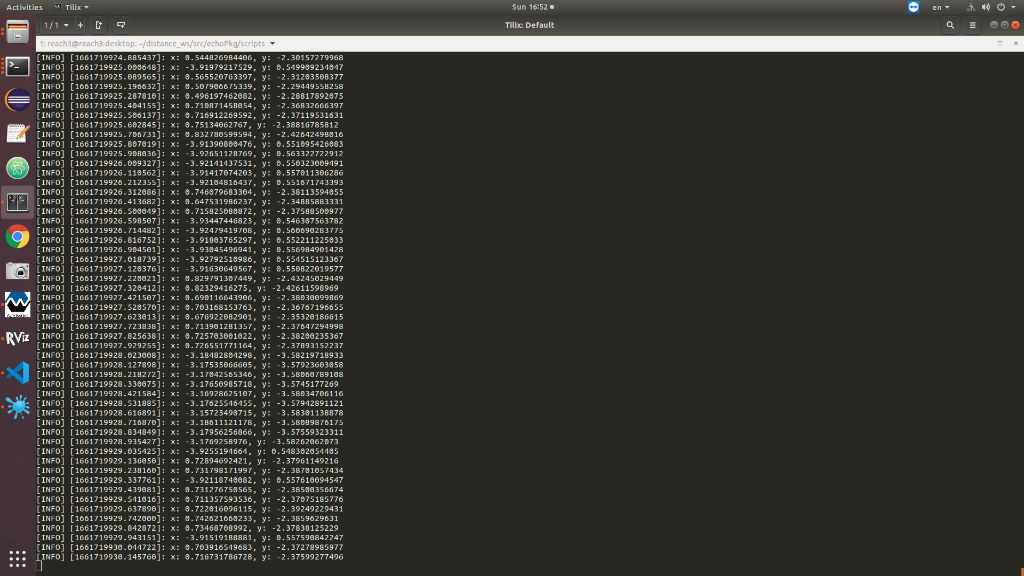Open the Terminal app in dock
Viewport: 1024px width, 576px height.
18,66
